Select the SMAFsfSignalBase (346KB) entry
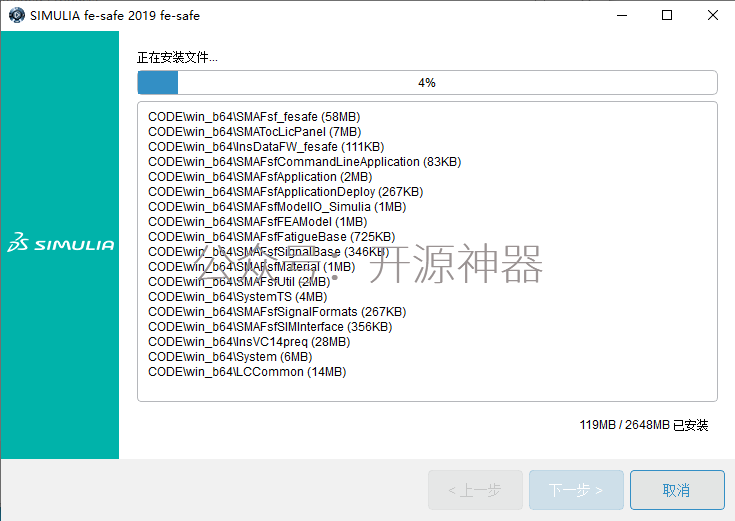Viewport: 735px width, 521px height. click(x=269, y=252)
